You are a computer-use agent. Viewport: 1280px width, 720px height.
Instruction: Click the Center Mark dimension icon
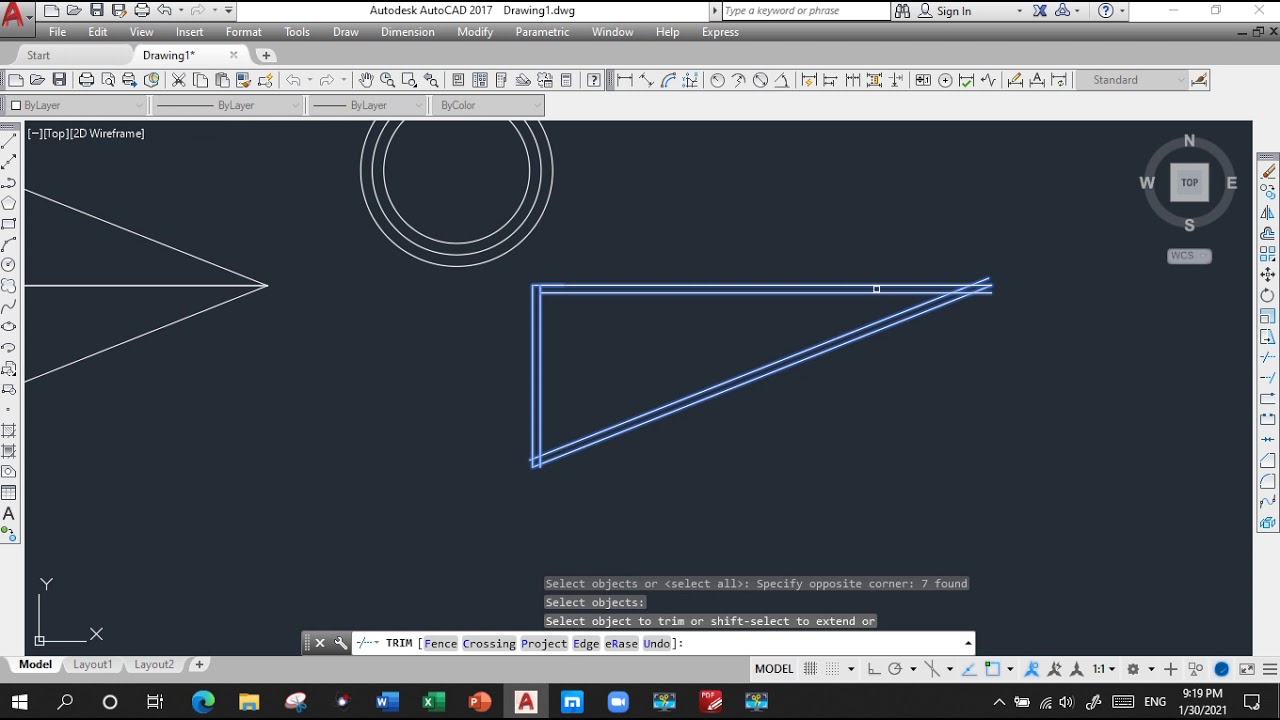(x=944, y=80)
